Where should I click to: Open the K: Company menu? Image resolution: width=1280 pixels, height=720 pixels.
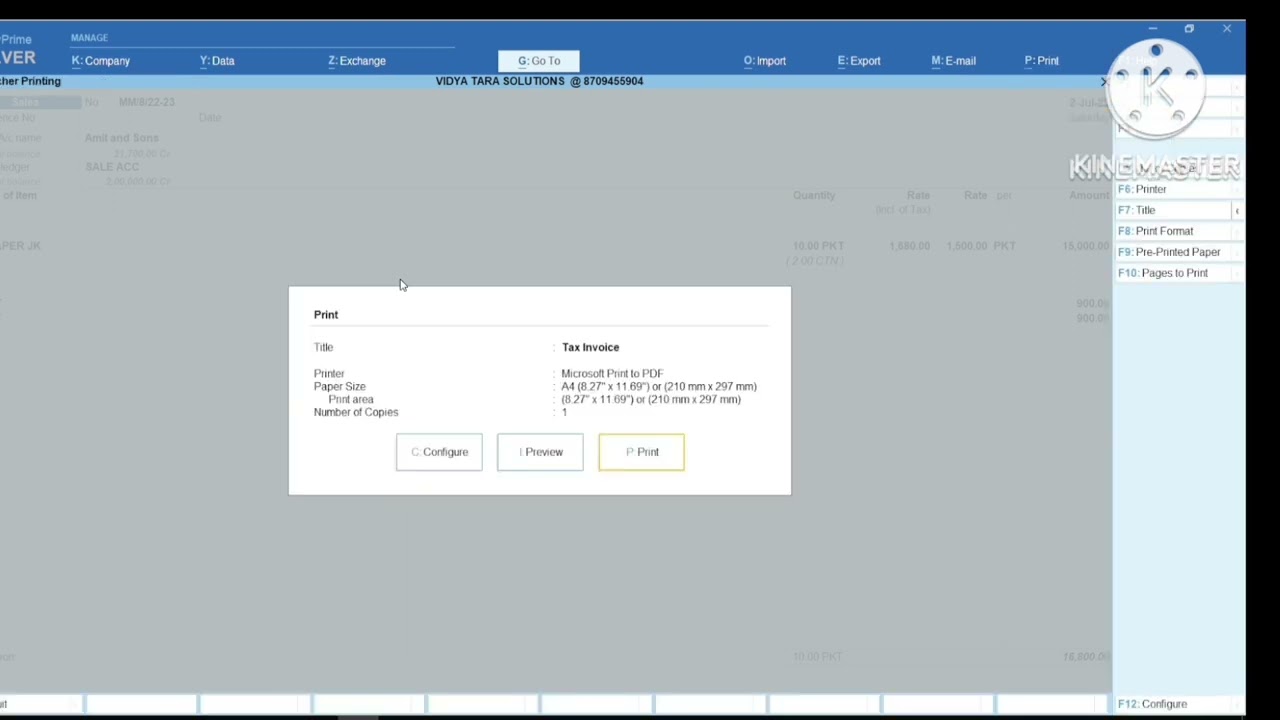(101, 61)
